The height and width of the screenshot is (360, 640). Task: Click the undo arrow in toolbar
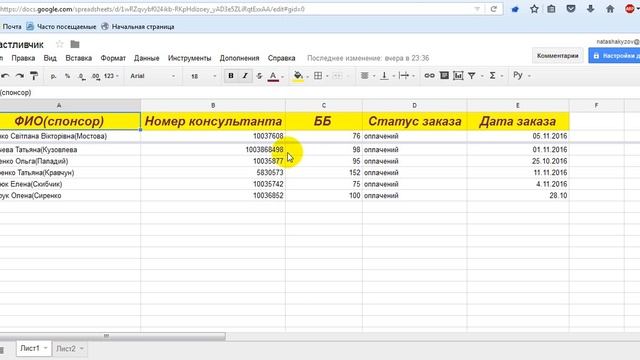click(x=5, y=76)
